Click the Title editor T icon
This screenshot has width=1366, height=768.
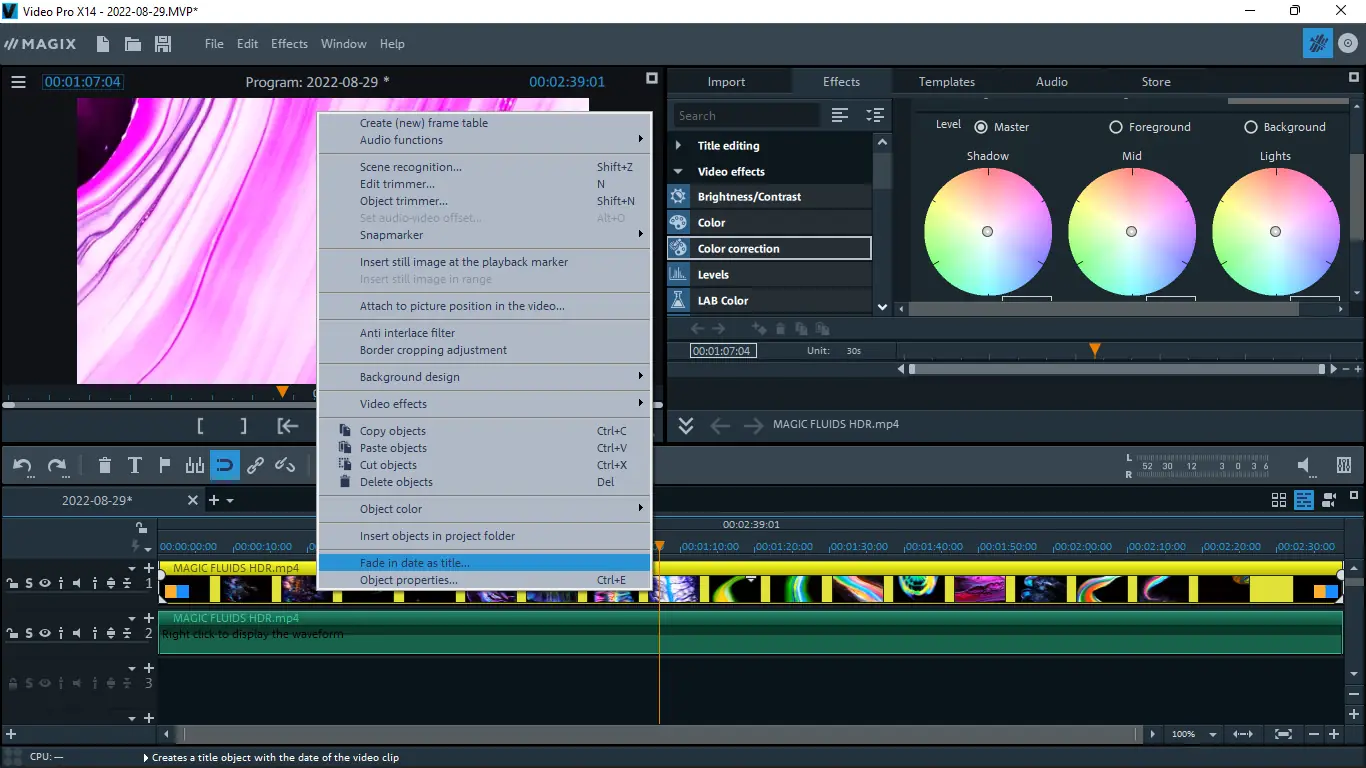point(135,465)
